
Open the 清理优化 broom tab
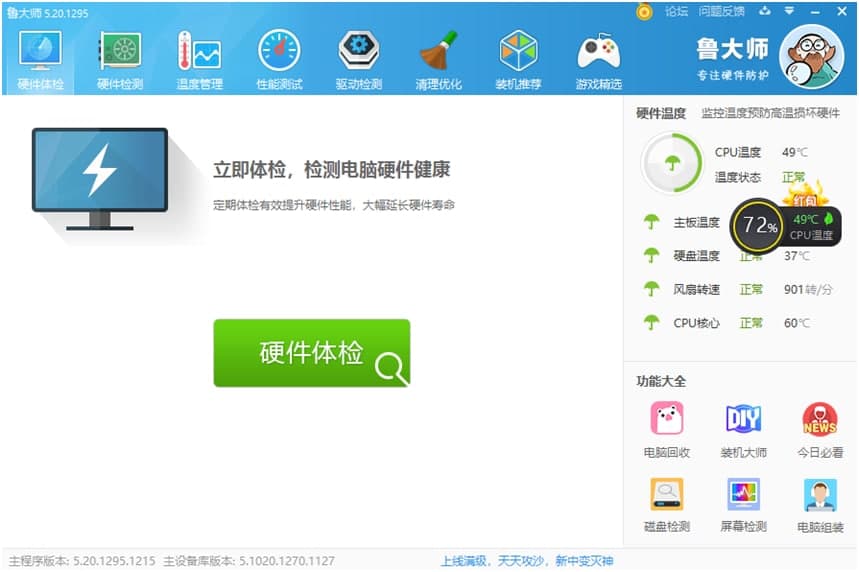point(438,59)
